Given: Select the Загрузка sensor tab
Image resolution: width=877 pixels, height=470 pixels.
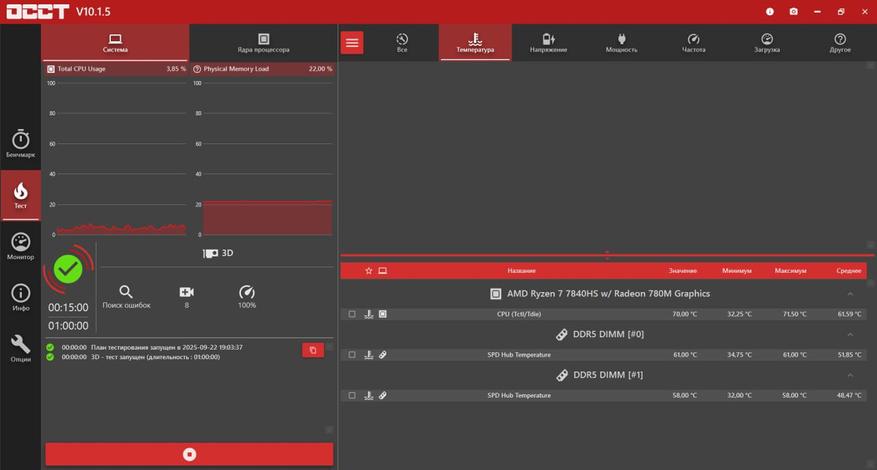Looking at the screenshot, I should tap(767, 43).
